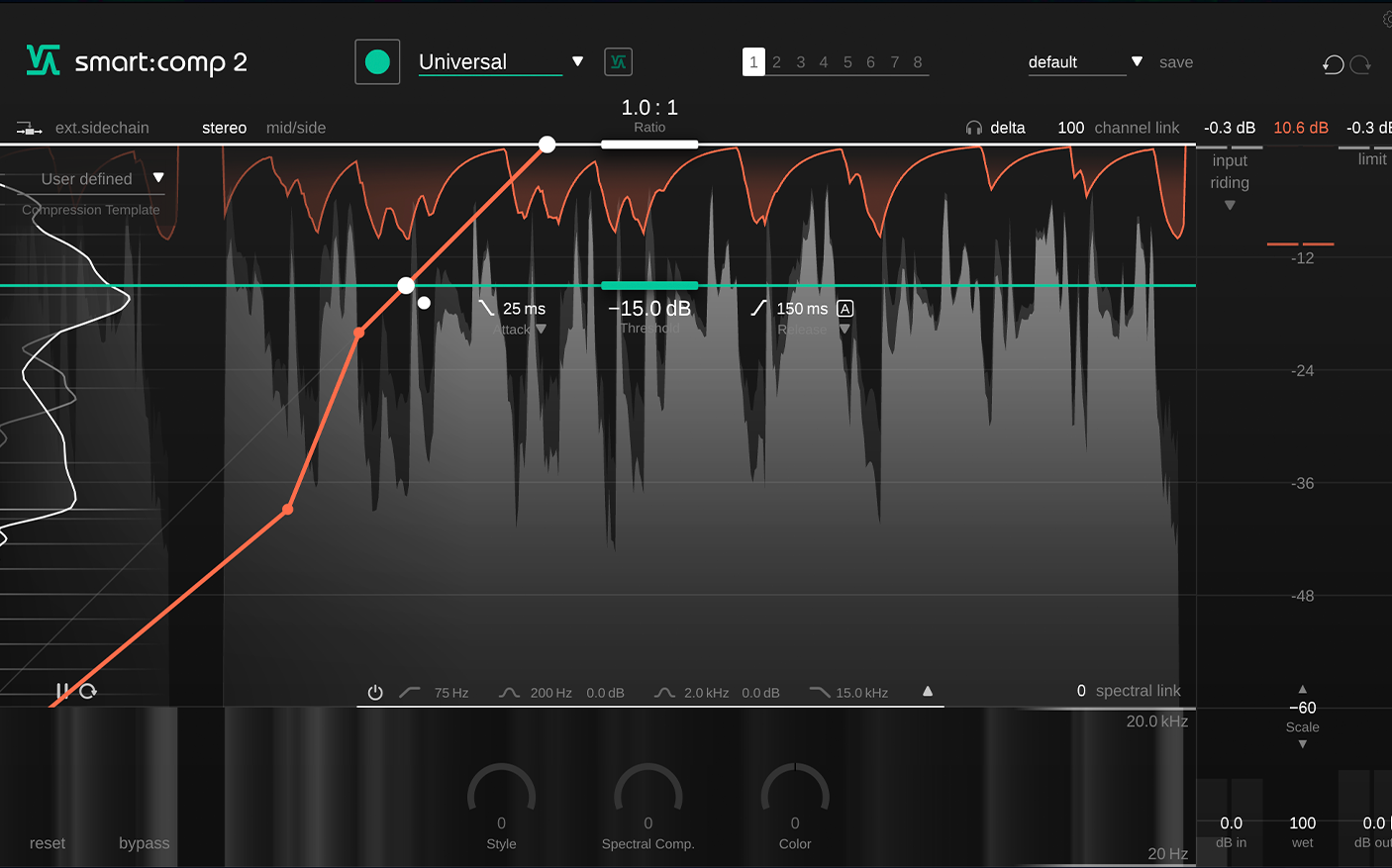
Task: Click the 75 Hz filter frequency value
Action: tap(451, 693)
